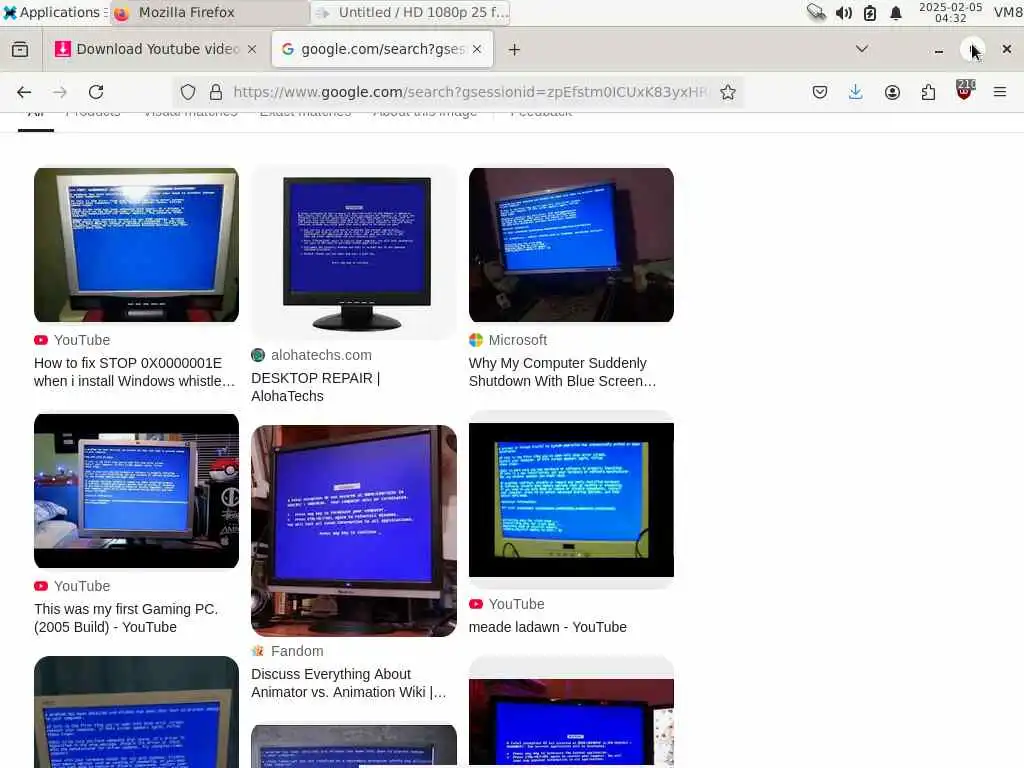Open the STOP 0X0000001E CRT monitor thumbnail

point(136,245)
